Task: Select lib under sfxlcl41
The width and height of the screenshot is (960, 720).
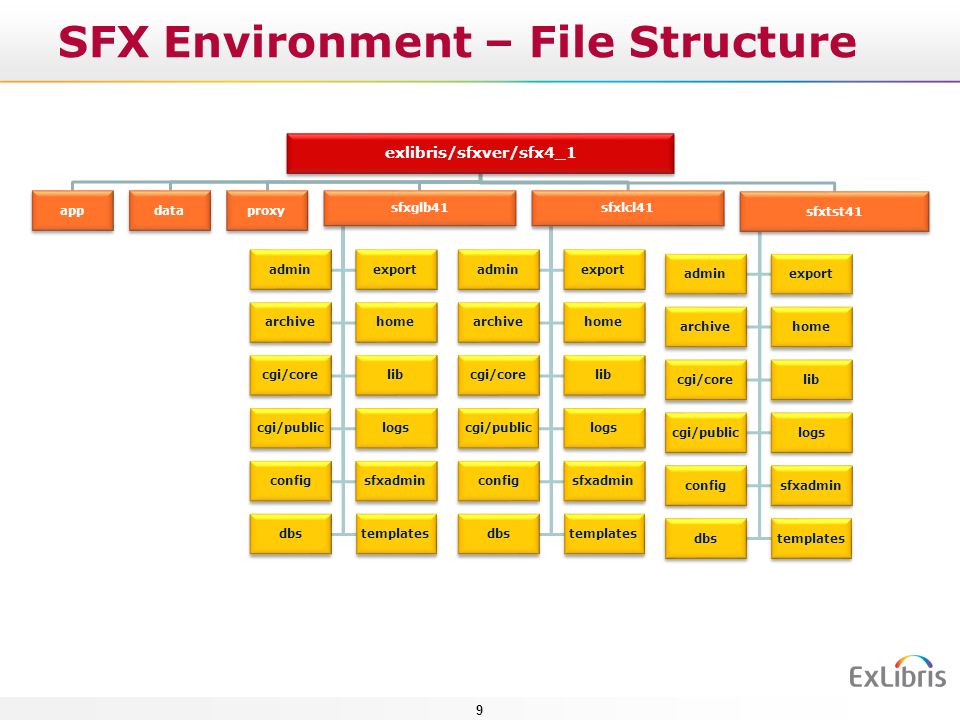Action: tap(604, 375)
